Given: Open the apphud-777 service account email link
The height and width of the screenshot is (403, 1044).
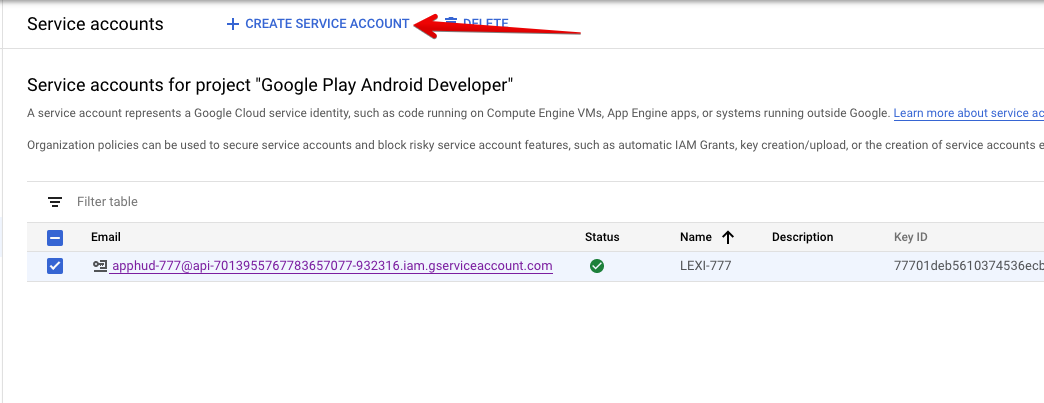Looking at the screenshot, I should 332,266.
